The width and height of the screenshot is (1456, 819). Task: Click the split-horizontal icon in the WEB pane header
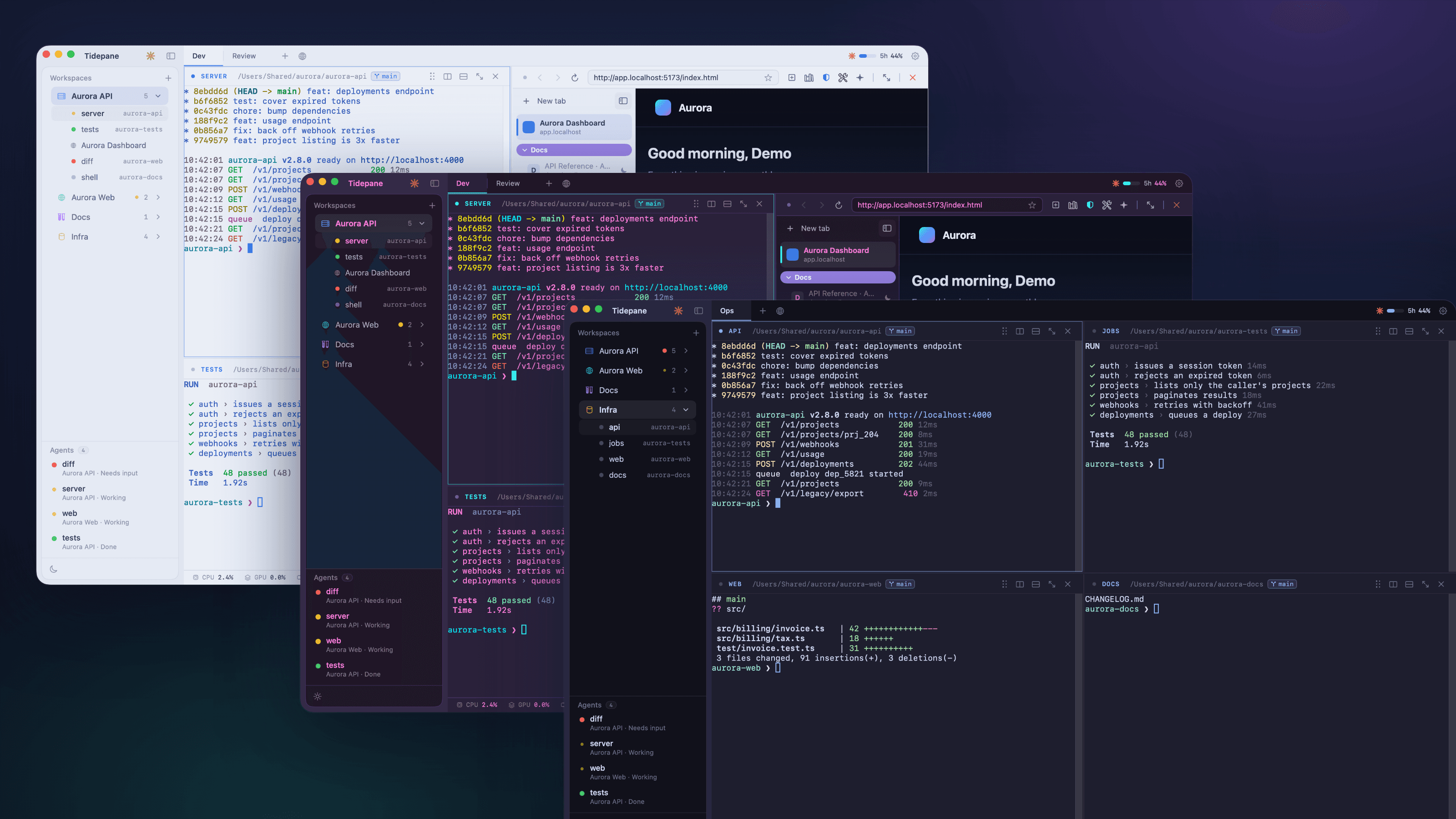(x=1036, y=584)
